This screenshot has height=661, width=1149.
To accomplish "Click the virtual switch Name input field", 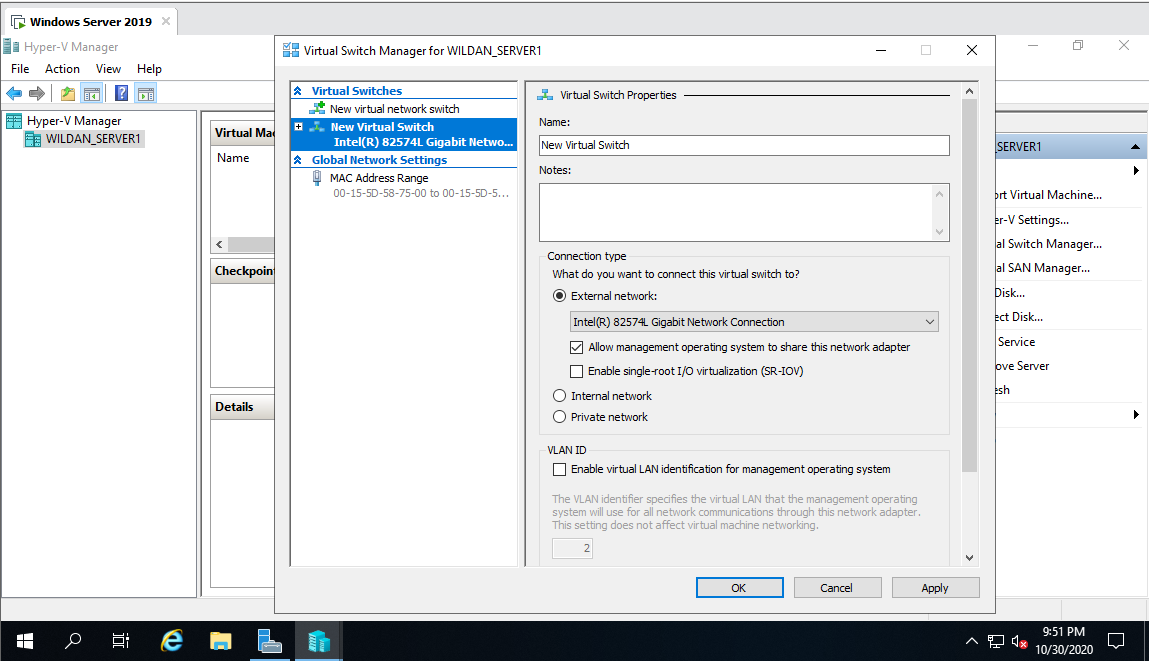I will (744, 145).
